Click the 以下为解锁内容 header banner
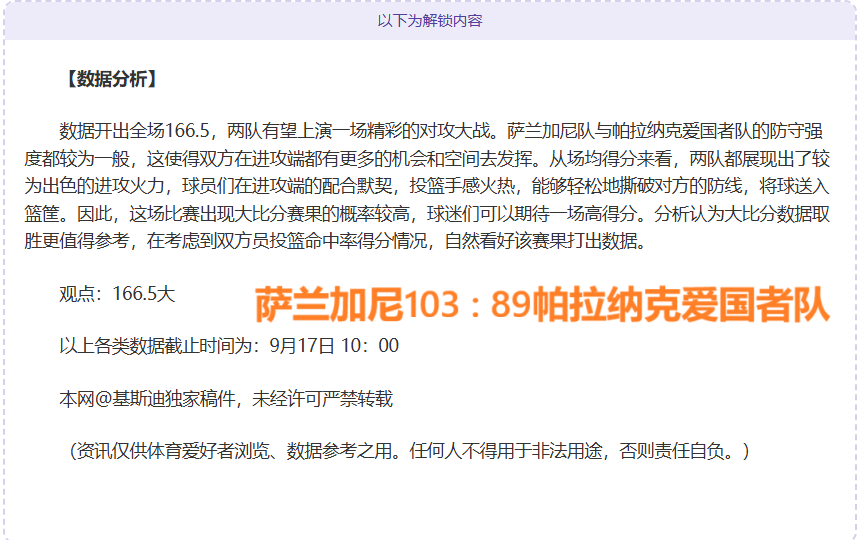Viewport: 859px width, 540px height. (430, 21)
